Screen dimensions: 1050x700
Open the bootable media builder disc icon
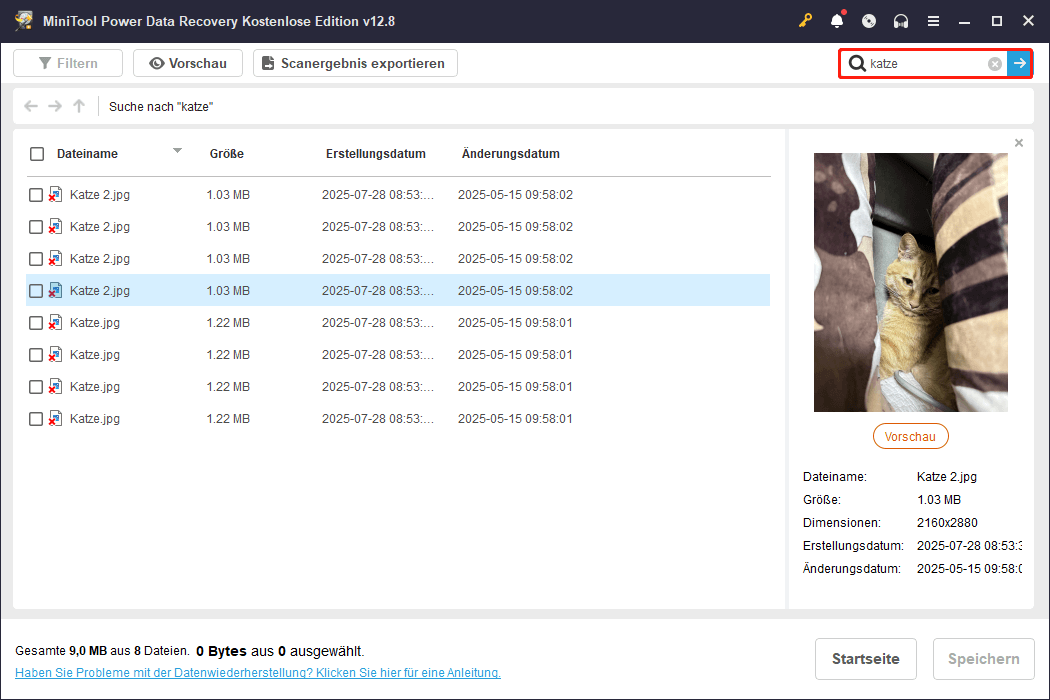click(x=868, y=20)
